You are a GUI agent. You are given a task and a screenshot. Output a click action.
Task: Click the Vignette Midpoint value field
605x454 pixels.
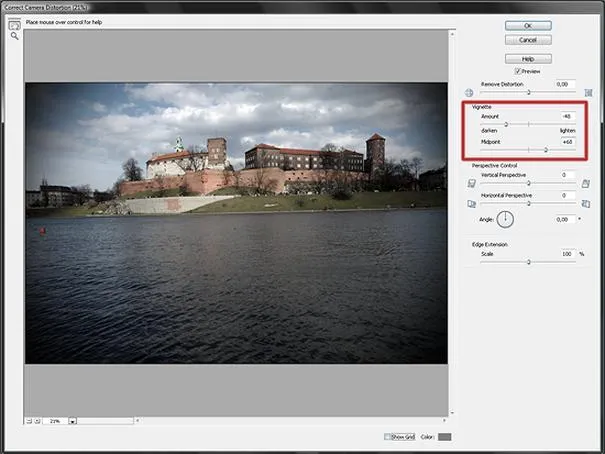click(566, 142)
